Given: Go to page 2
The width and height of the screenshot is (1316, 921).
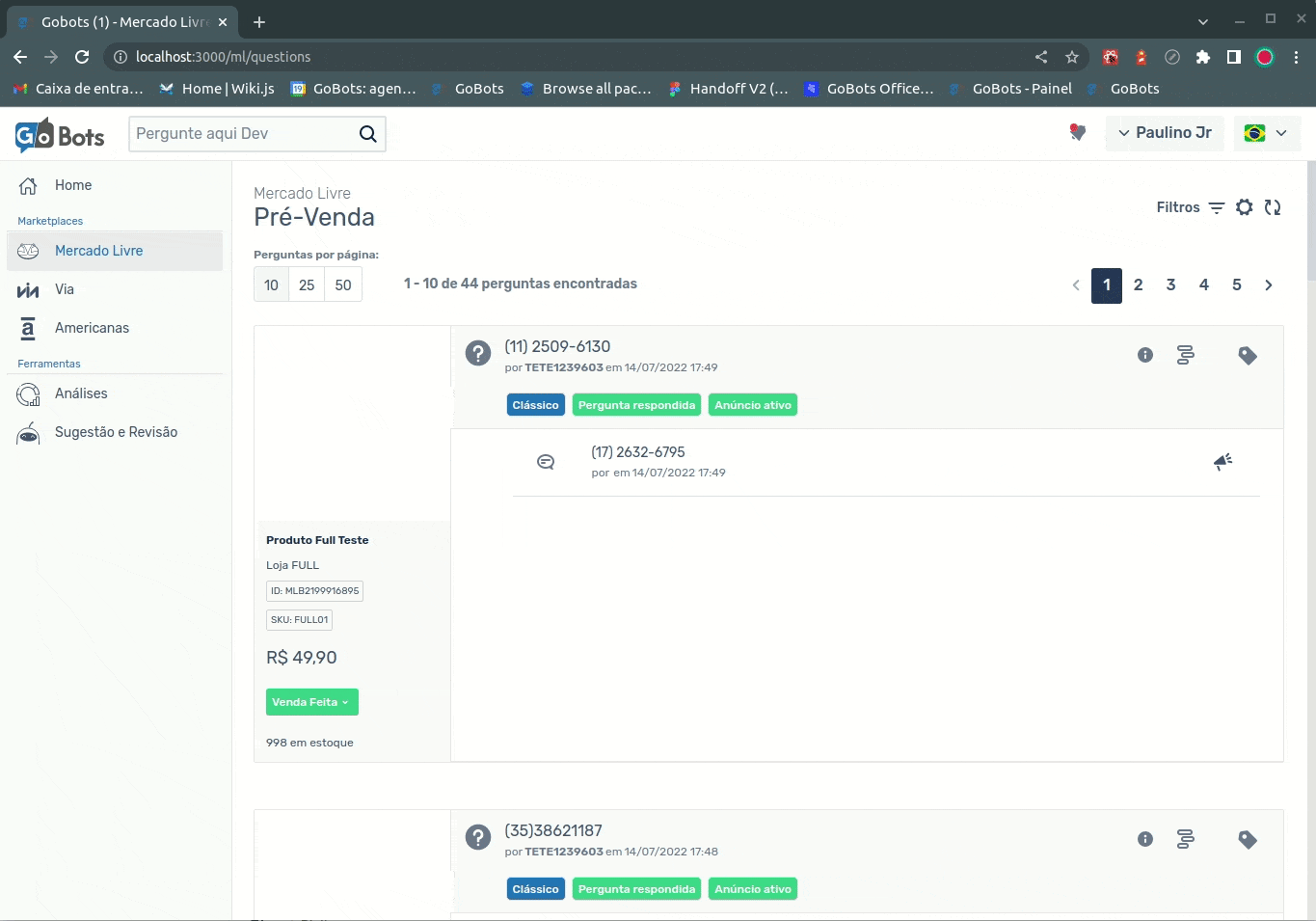Looking at the screenshot, I should point(1139,284).
